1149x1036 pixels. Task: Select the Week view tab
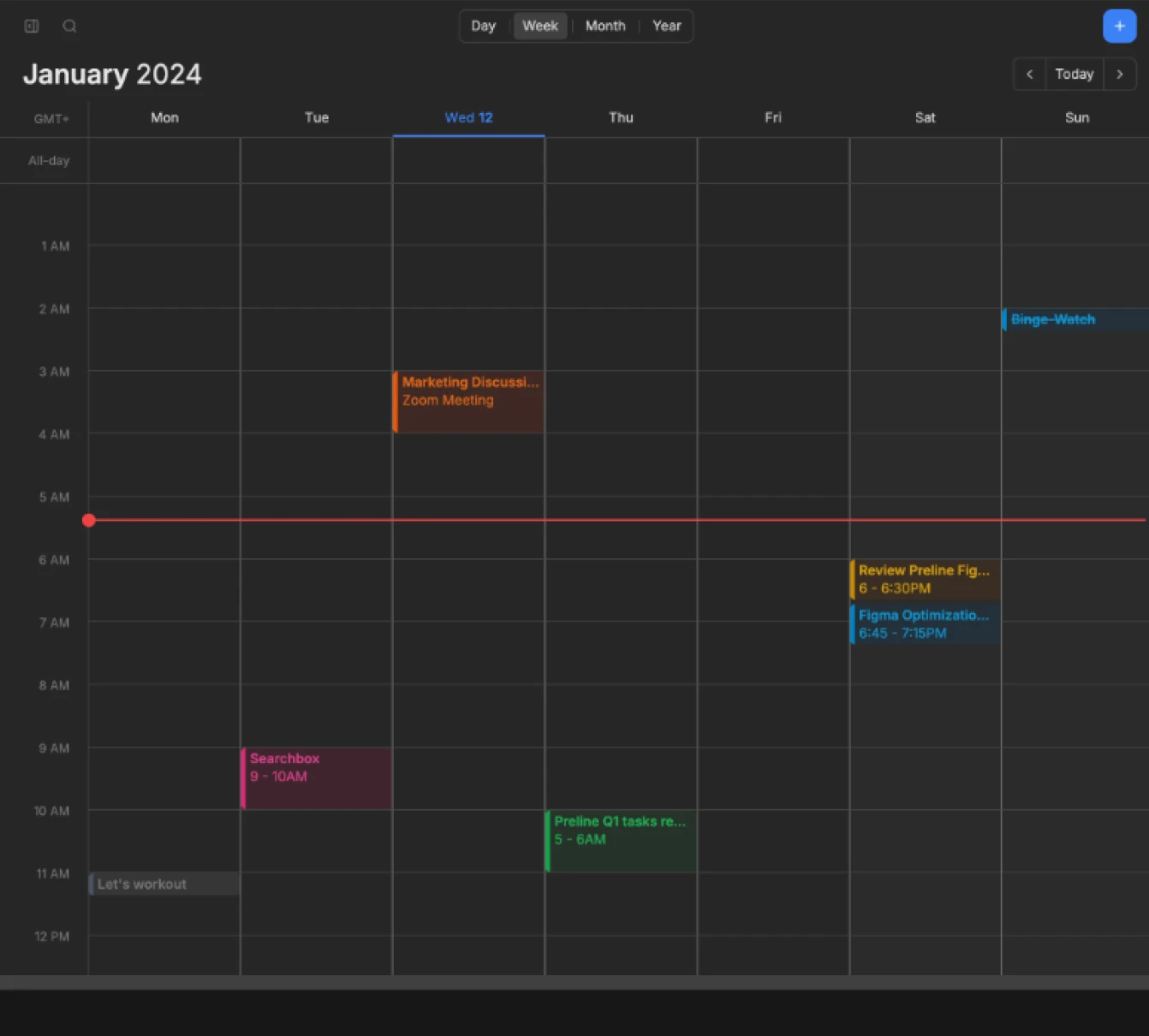pos(539,26)
